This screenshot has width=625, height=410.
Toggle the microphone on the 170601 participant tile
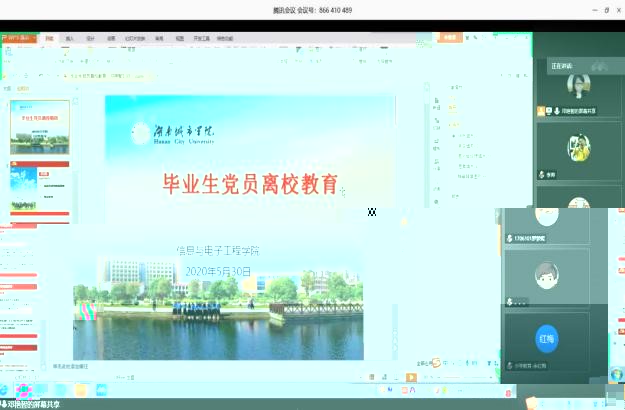509,239
